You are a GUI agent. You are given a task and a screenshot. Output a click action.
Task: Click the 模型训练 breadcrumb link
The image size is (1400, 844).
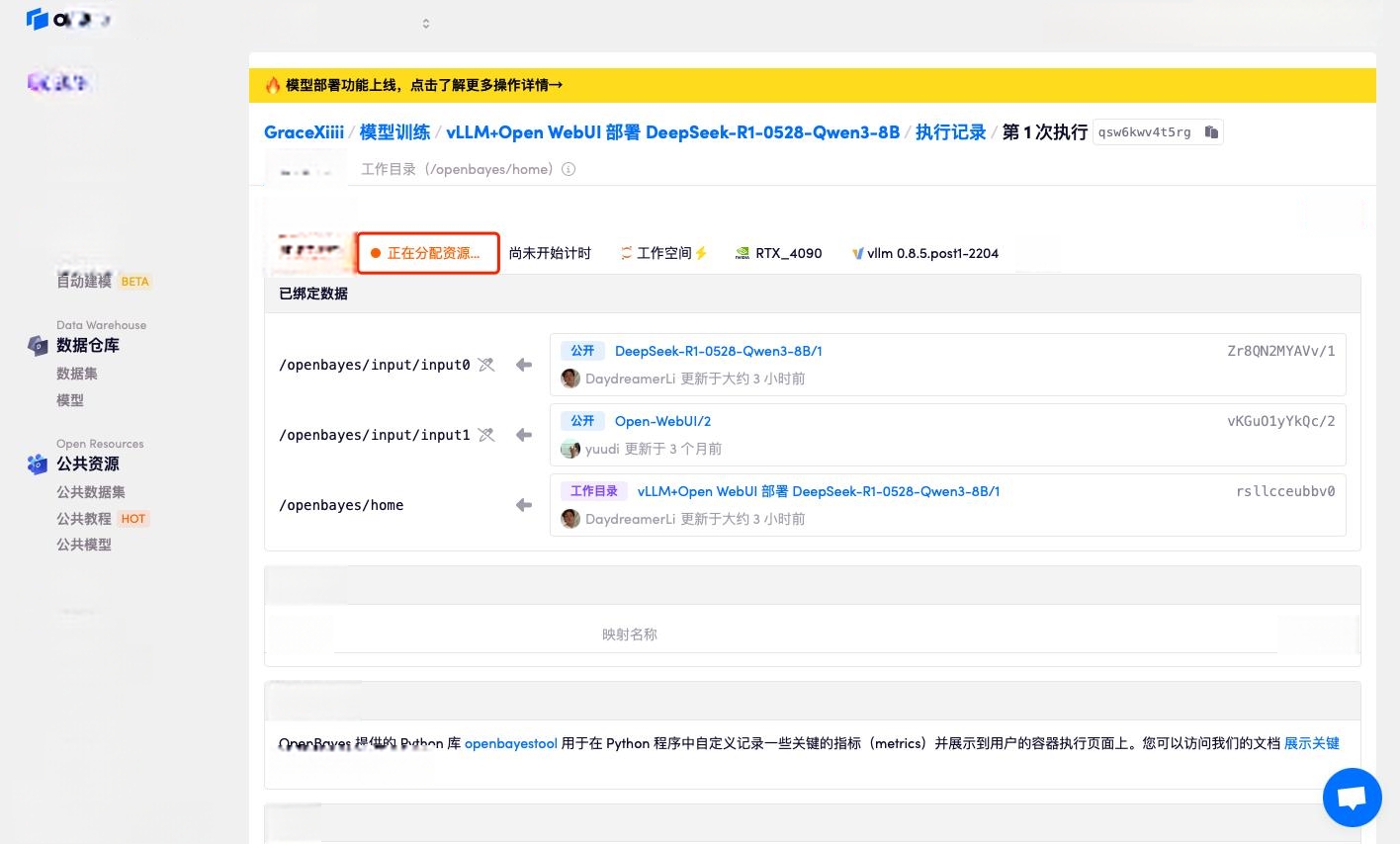pyautogui.click(x=394, y=132)
